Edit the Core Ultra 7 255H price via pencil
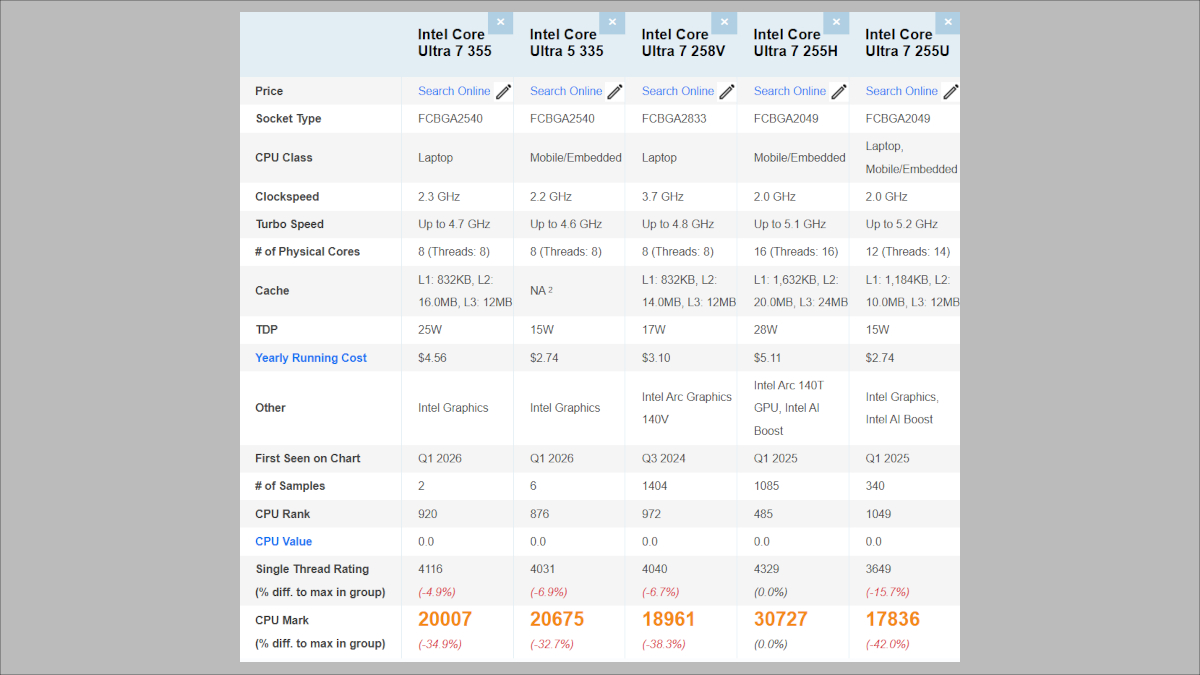The height and width of the screenshot is (675, 1200). click(840, 91)
